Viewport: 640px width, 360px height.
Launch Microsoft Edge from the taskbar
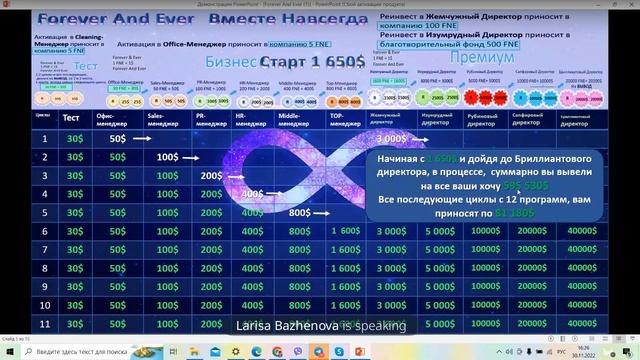[x=256, y=351]
